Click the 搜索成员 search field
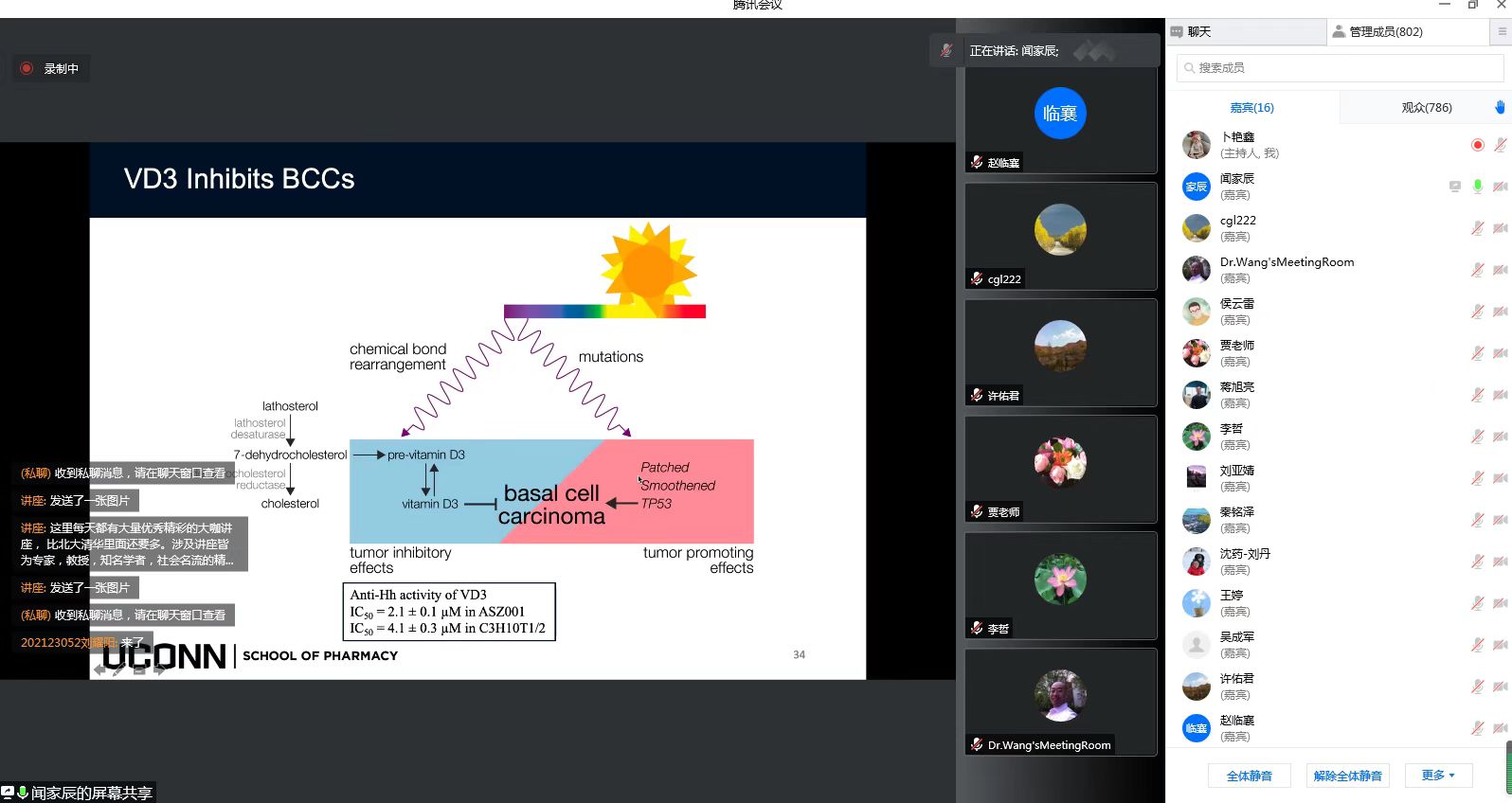The width and height of the screenshot is (1512, 803). tap(1340, 68)
